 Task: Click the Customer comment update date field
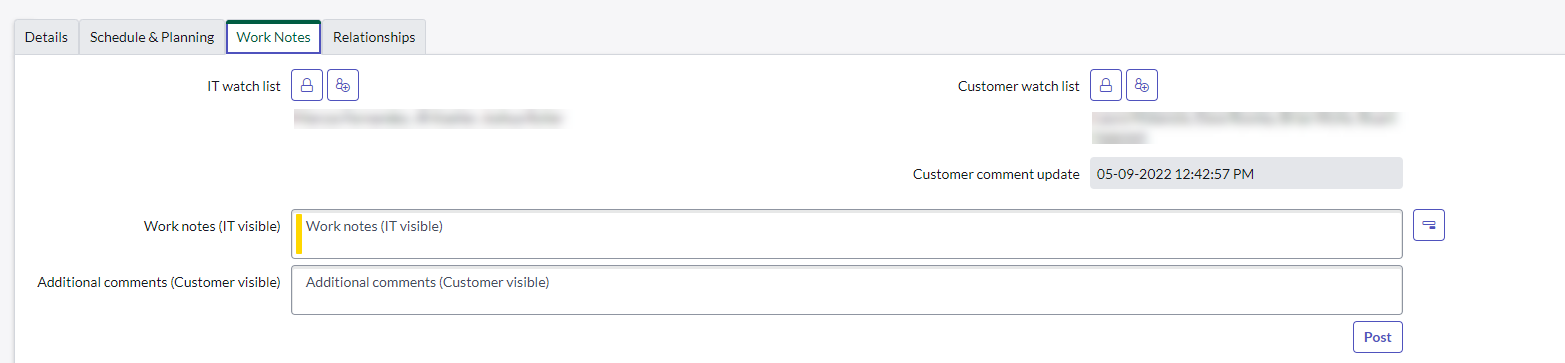point(1246,173)
